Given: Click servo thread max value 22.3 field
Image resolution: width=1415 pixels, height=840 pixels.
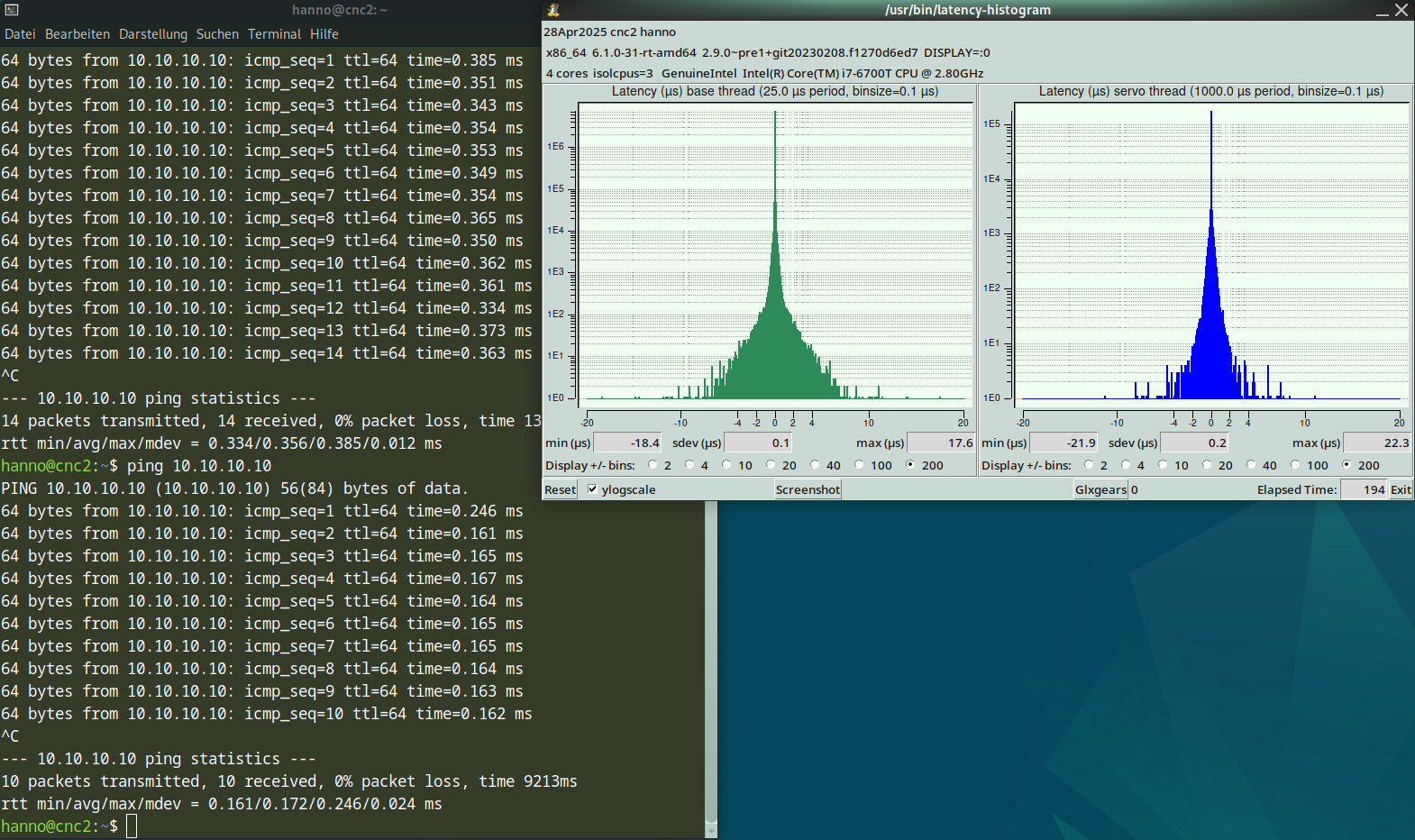Looking at the screenshot, I should [1377, 443].
